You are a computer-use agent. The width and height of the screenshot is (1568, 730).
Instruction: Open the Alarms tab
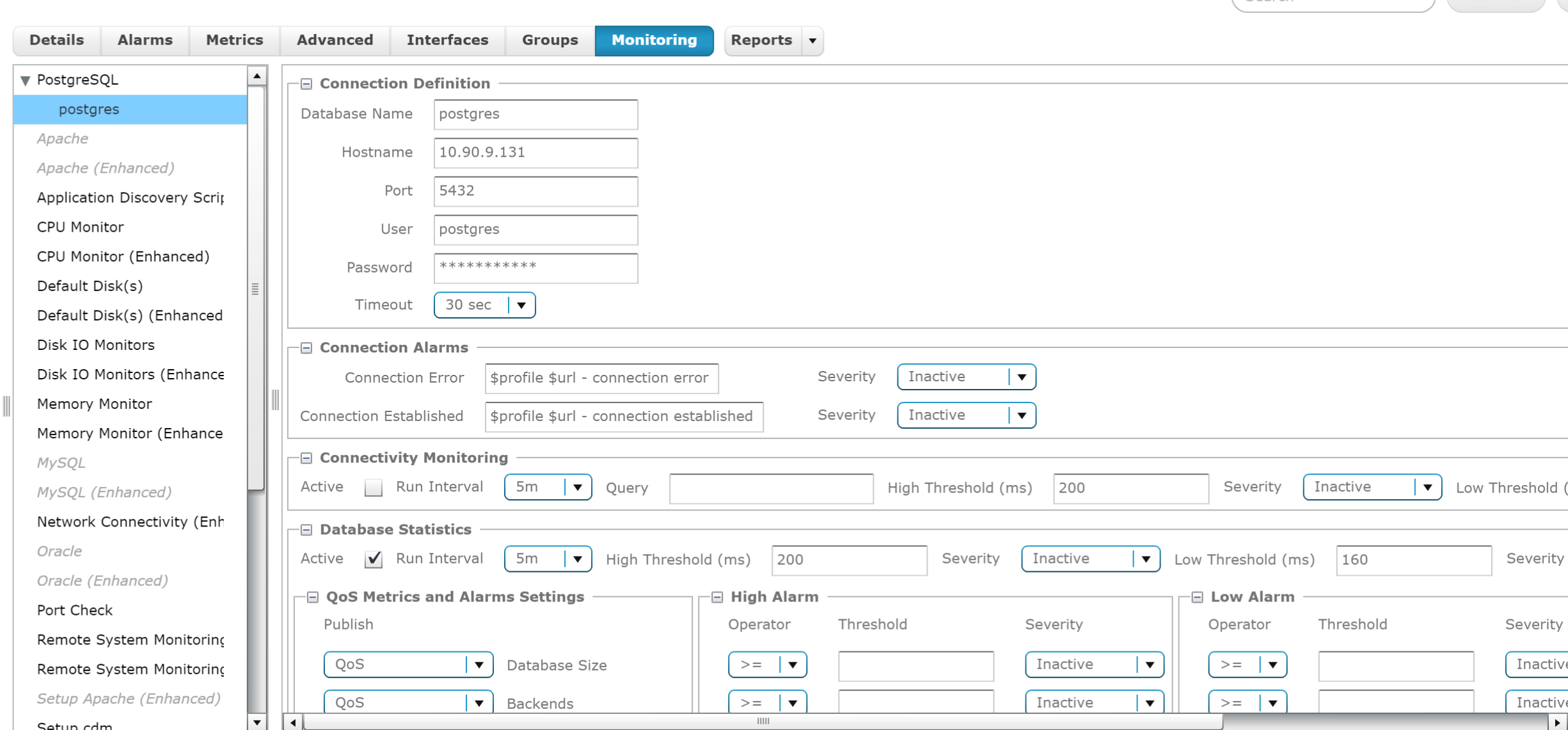click(145, 40)
